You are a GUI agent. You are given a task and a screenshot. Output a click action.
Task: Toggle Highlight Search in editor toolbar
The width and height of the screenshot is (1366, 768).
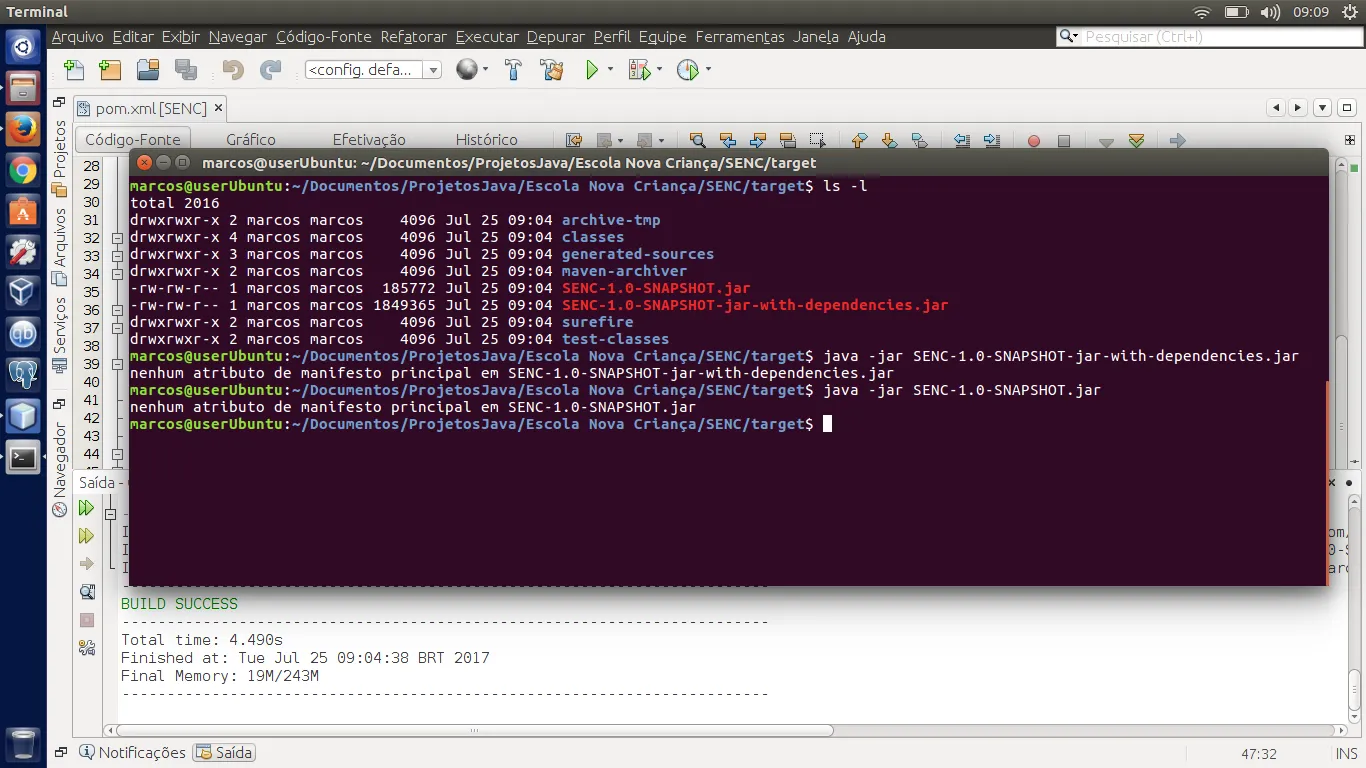[788, 141]
